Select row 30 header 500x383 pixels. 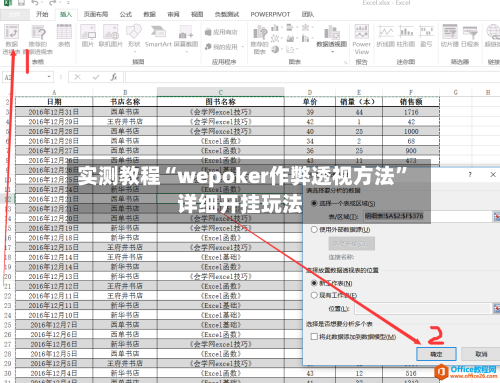tap(7, 373)
